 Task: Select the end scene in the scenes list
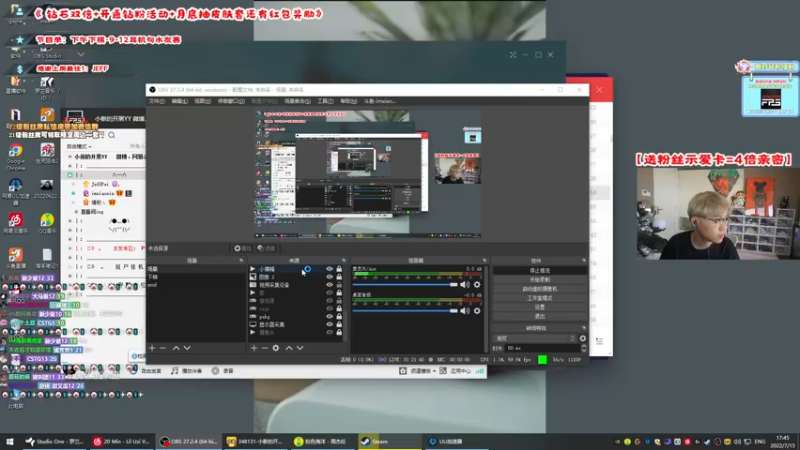point(196,285)
